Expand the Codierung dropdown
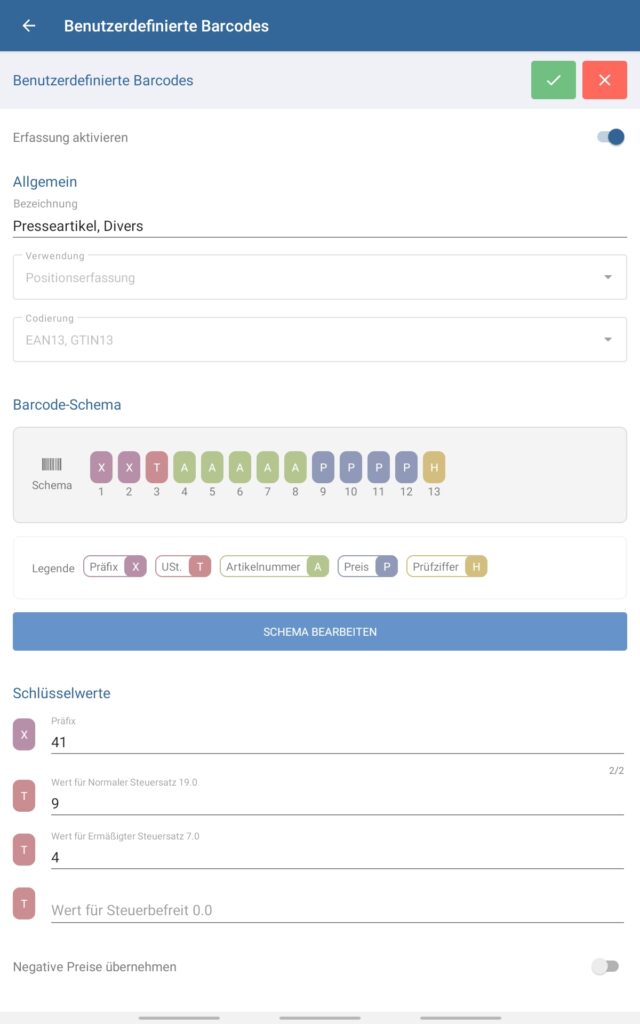The width and height of the screenshot is (640, 1024). coord(320,340)
